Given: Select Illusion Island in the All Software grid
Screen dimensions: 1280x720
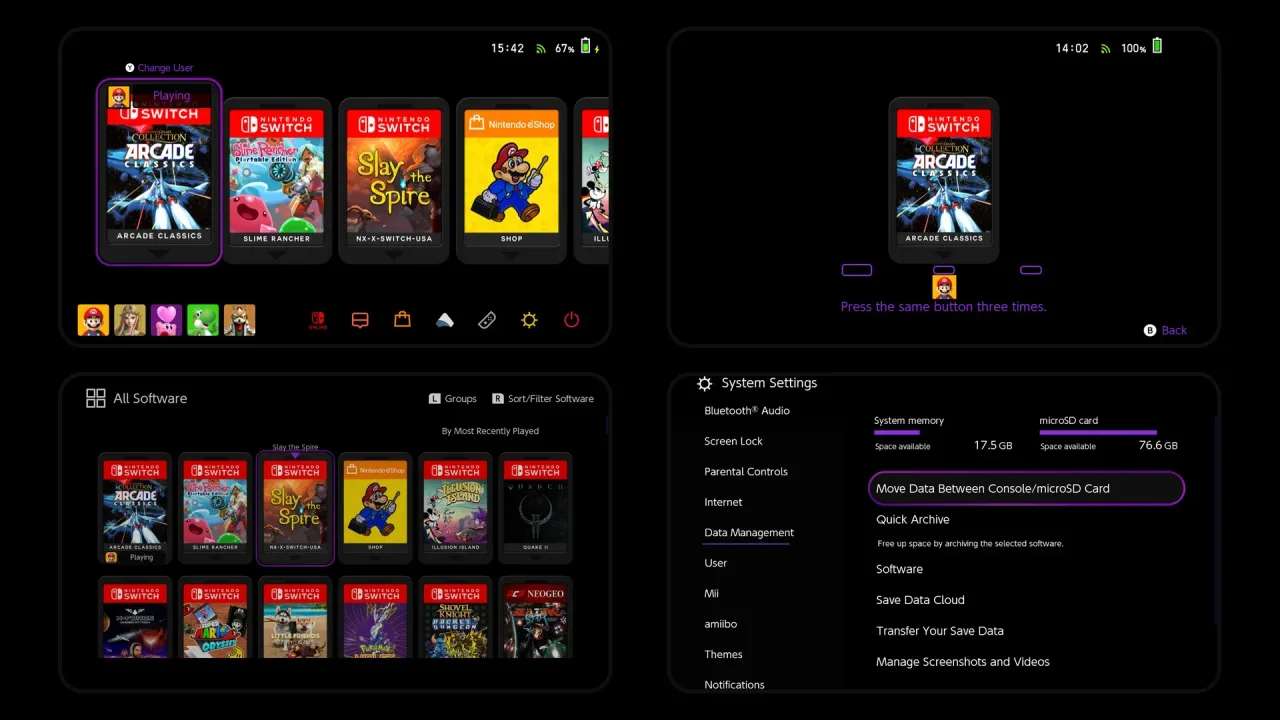Looking at the screenshot, I should [x=455, y=508].
